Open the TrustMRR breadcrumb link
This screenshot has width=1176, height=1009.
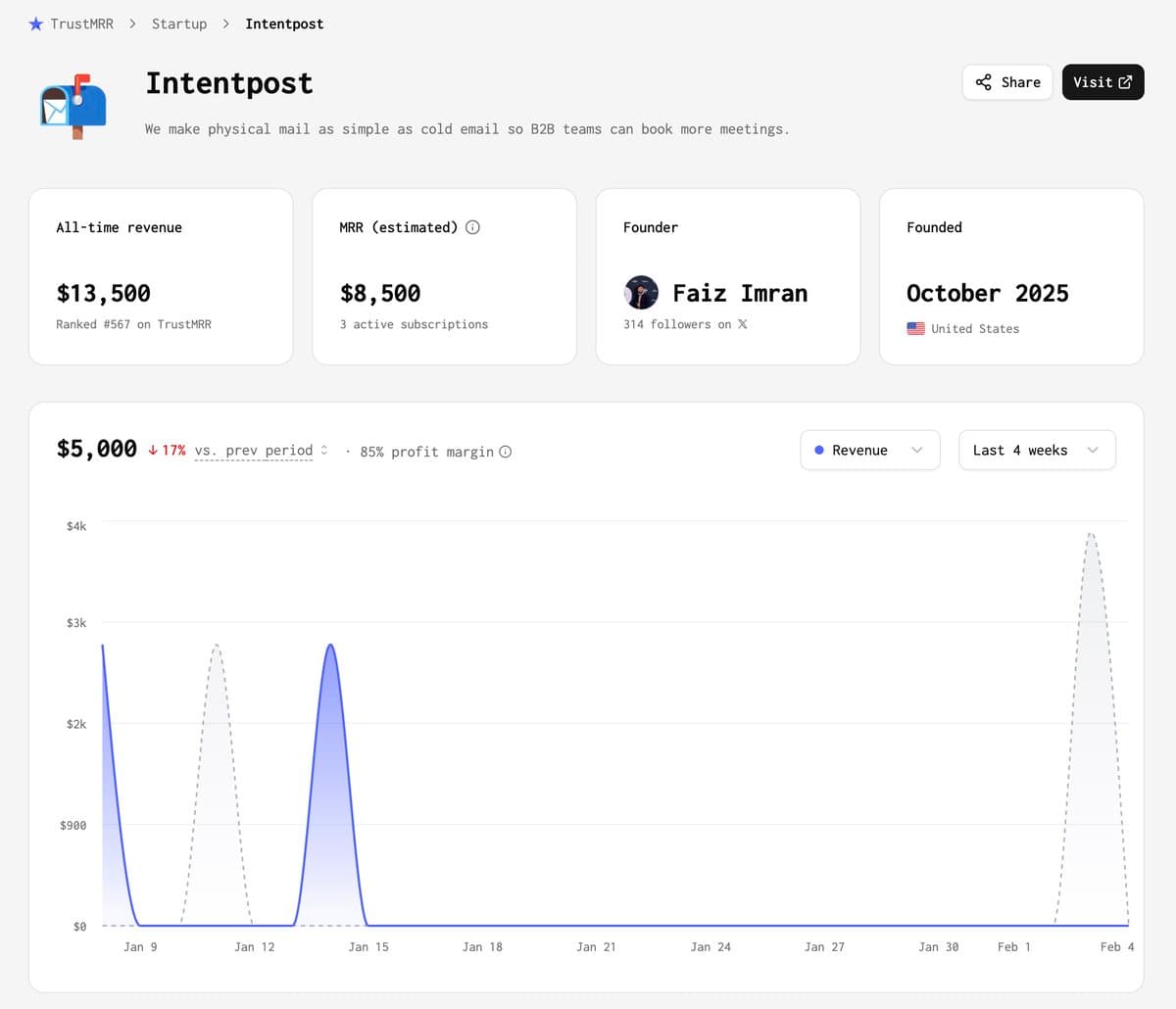tap(81, 24)
